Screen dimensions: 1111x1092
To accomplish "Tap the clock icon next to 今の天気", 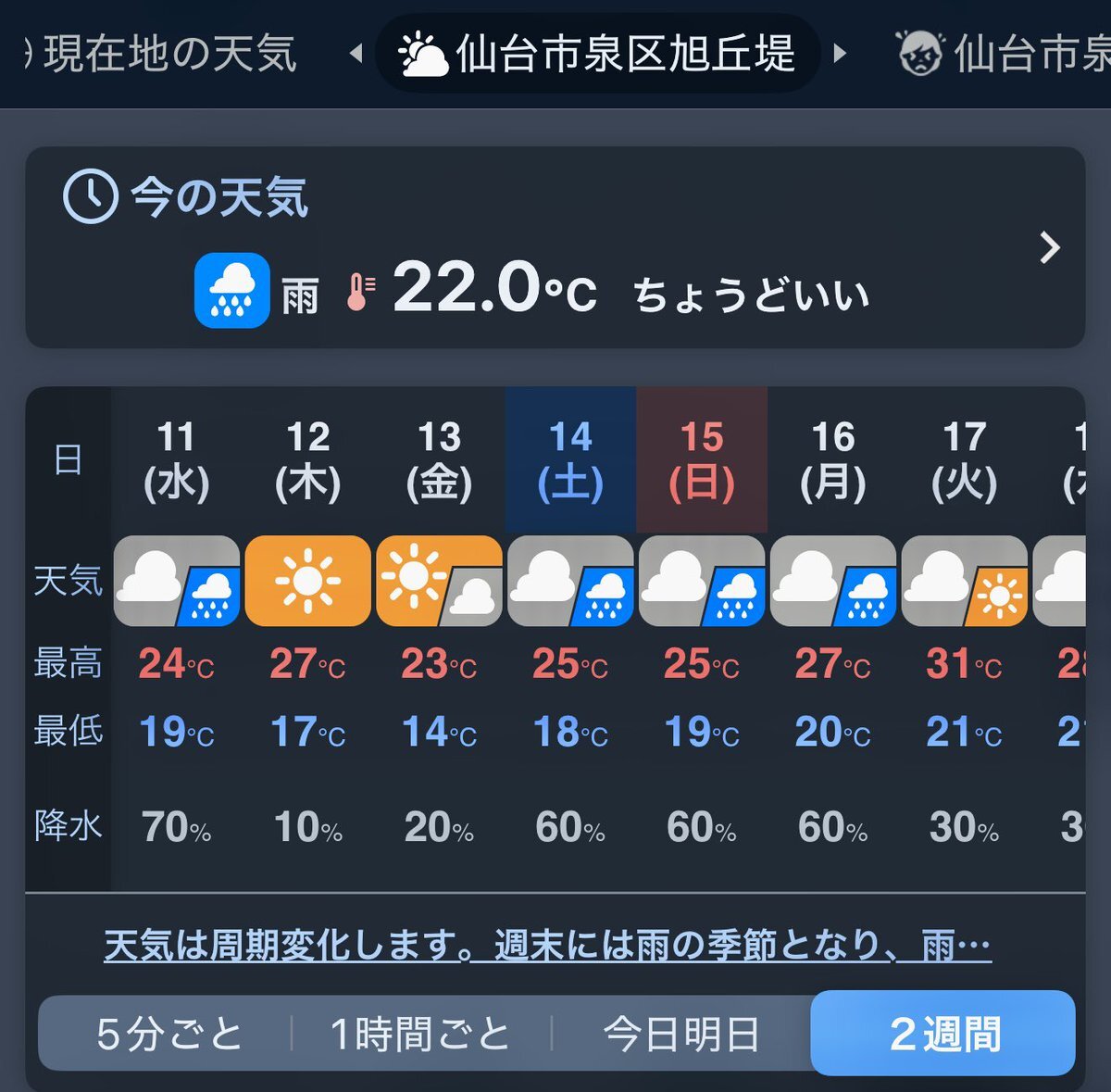I will (90, 196).
